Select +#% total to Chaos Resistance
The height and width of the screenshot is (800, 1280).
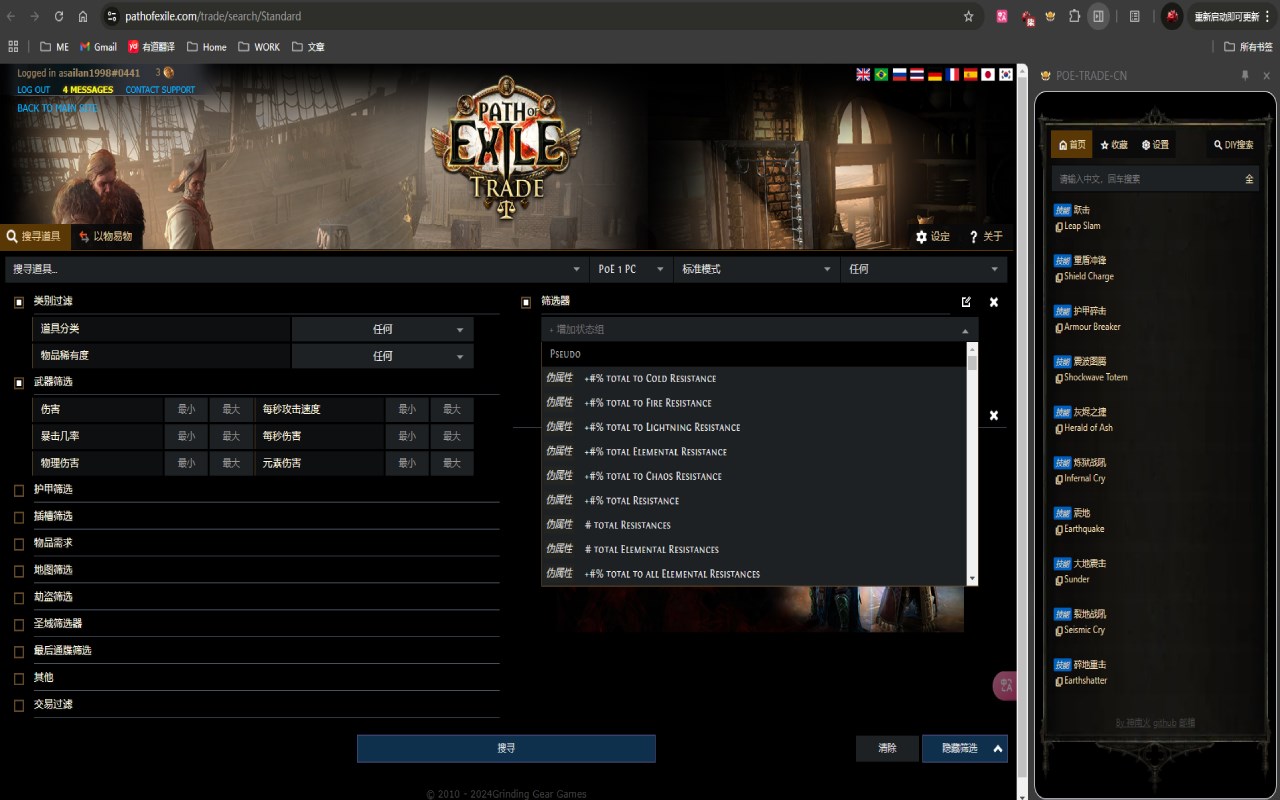754,476
